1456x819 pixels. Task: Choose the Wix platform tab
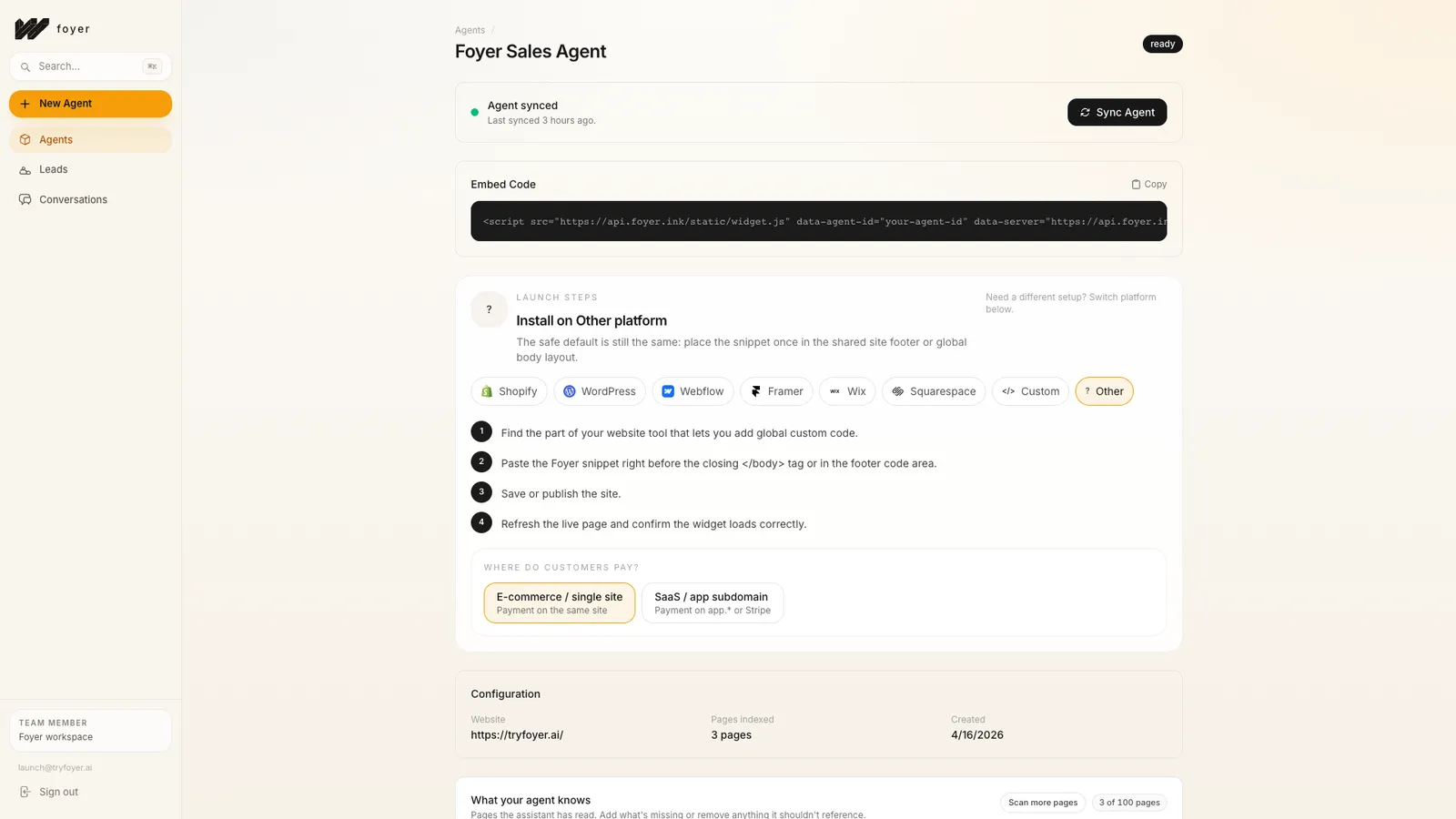coord(847,391)
